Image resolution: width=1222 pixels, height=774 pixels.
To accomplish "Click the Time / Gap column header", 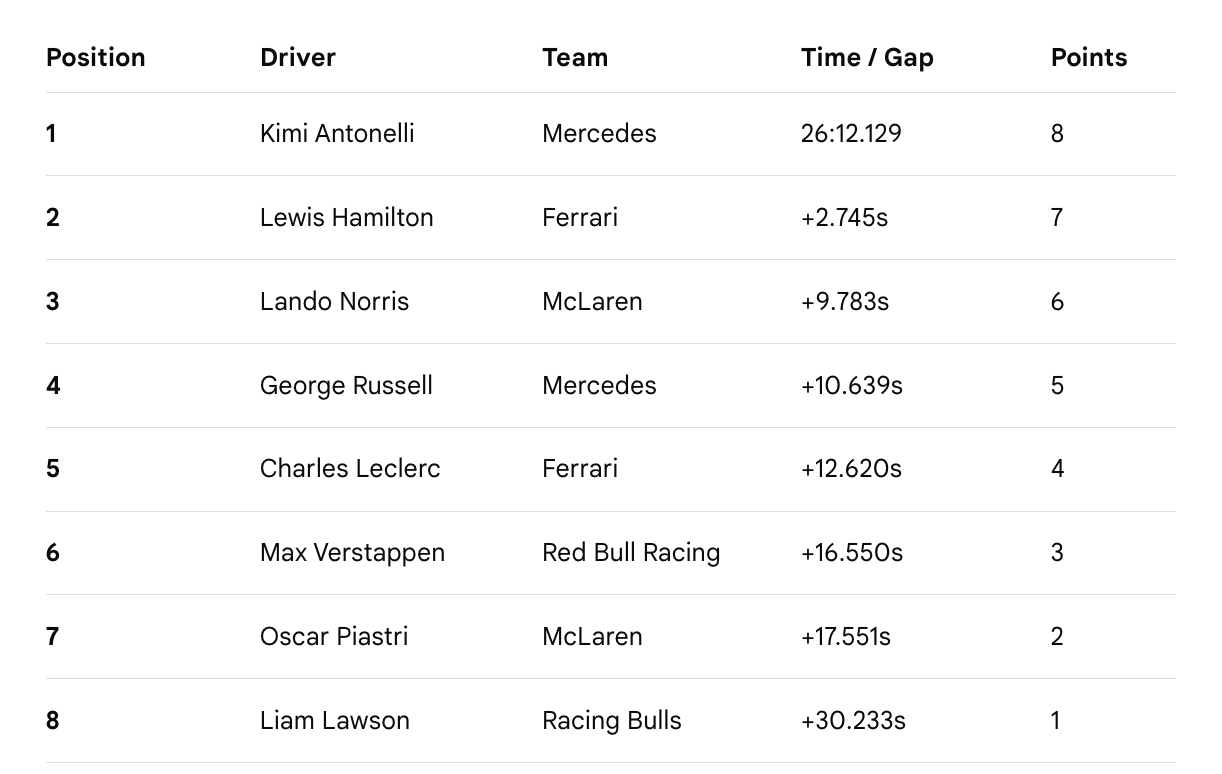I will [867, 58].
